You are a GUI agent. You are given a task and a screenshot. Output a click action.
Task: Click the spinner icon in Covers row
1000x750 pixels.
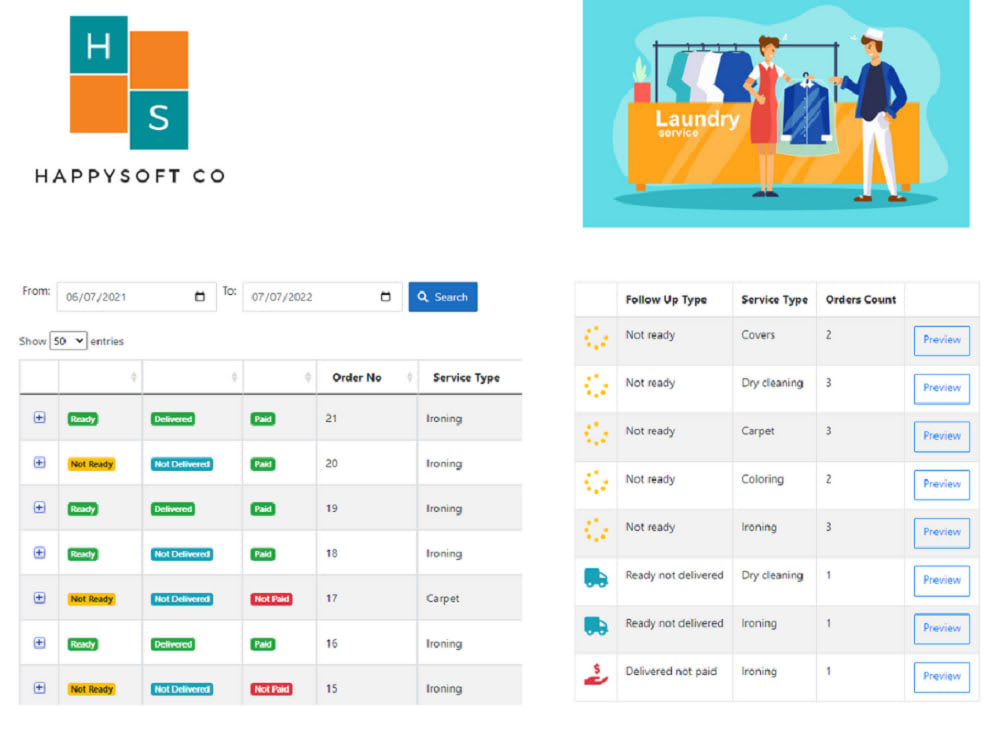coord(596,337)
